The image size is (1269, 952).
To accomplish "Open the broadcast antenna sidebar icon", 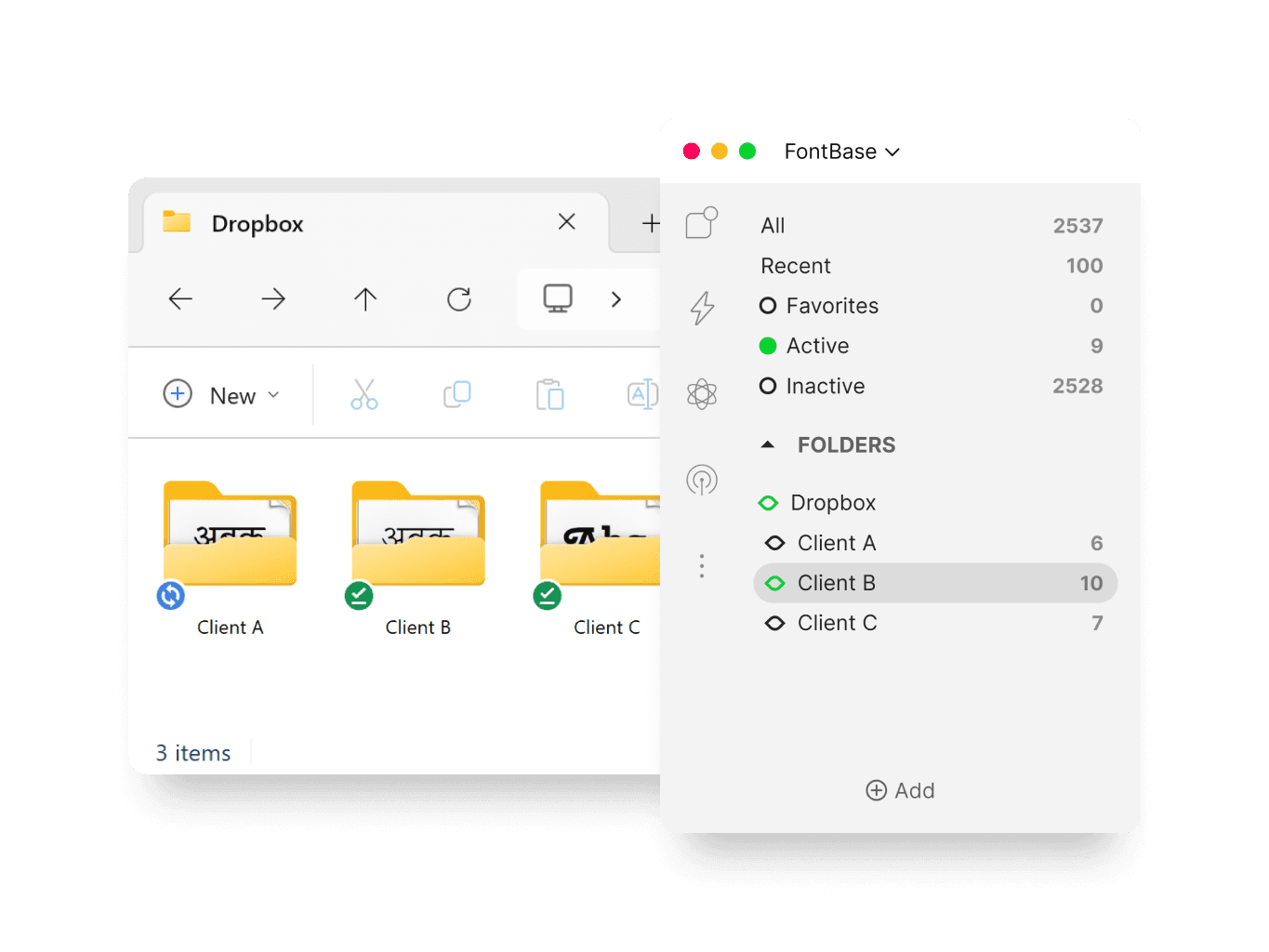I will 702,480.
